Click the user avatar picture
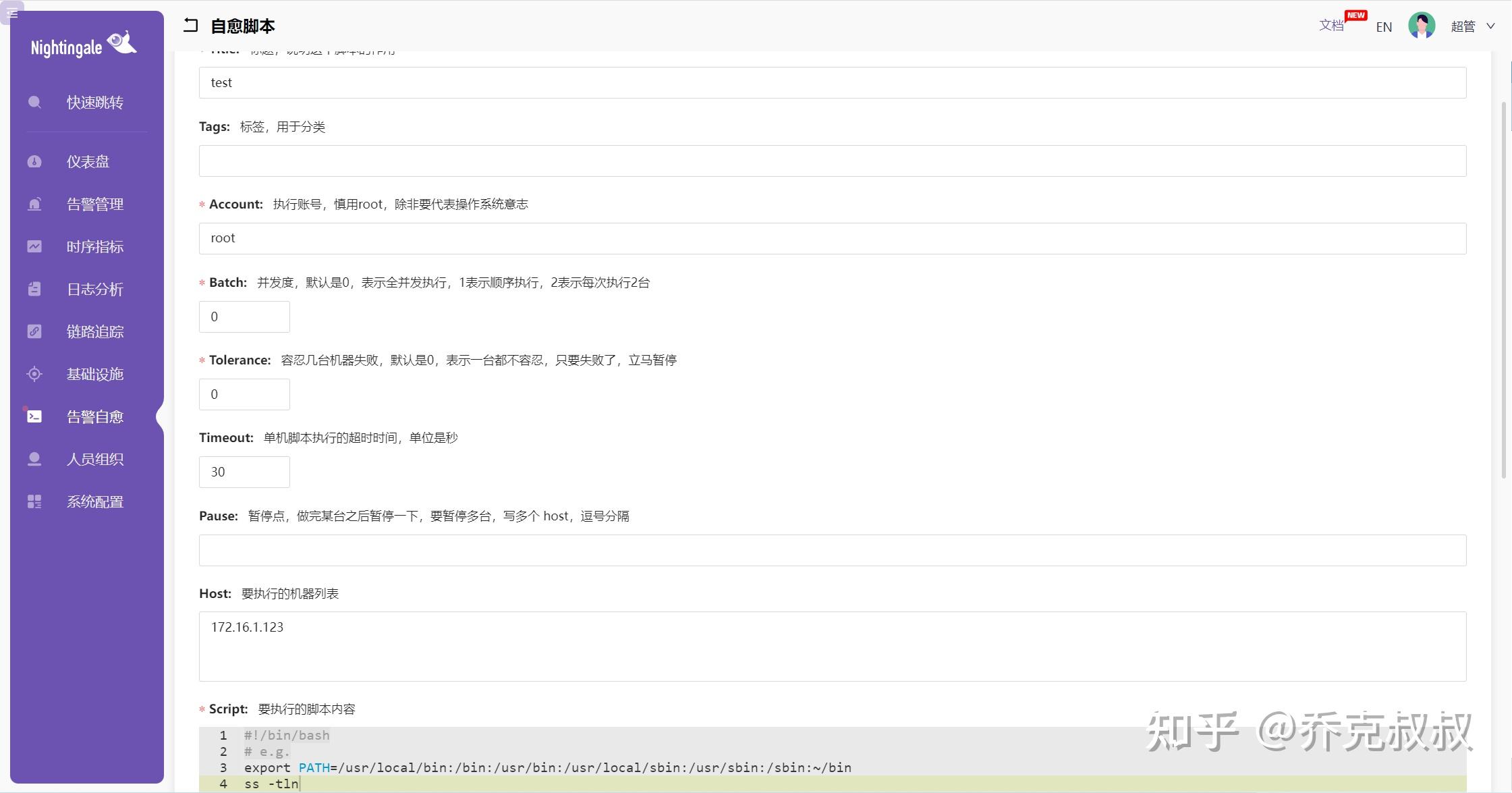The height and width of the screenshot is (793, 1512). point(1422,26)
